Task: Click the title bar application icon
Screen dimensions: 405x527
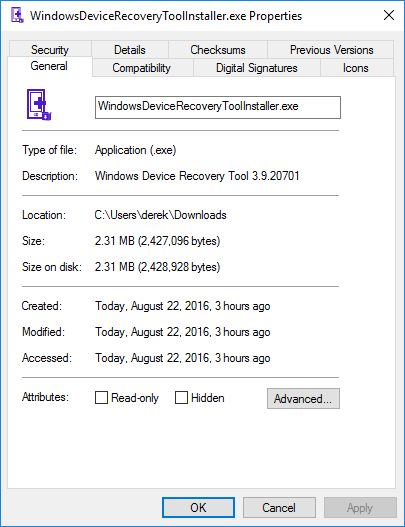Action: [17, 15]
